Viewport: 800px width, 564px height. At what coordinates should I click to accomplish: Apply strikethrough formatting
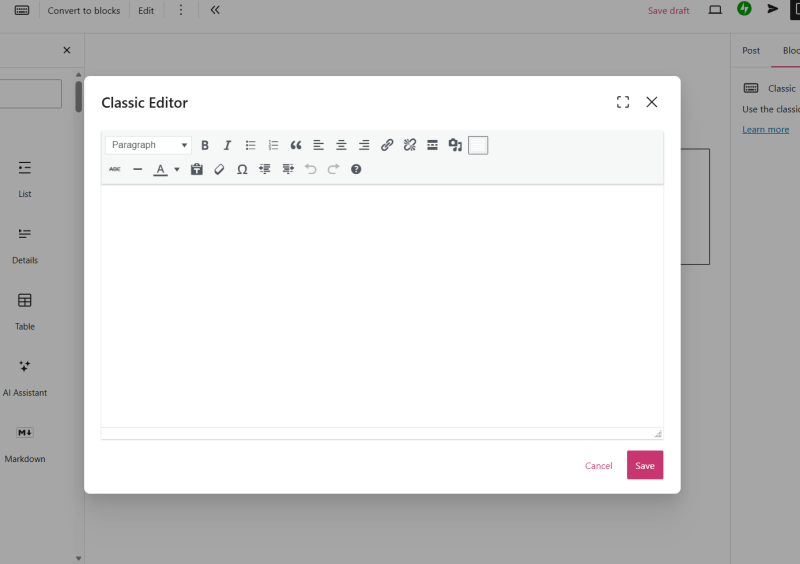pyautogui.click(x=115, y=169)
